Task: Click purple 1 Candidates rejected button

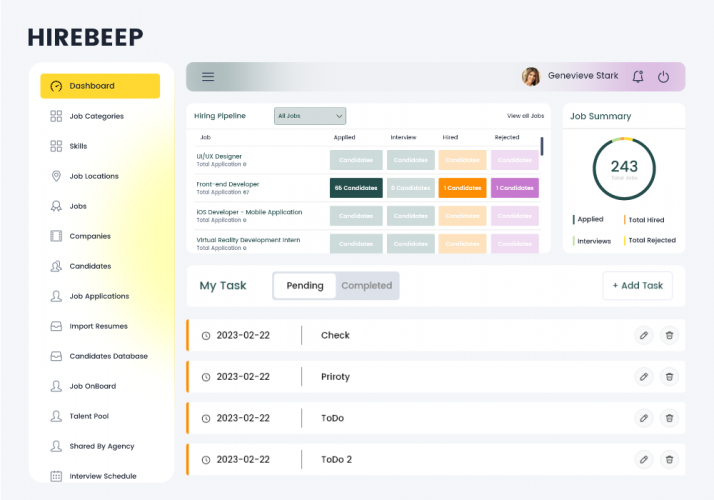Action: 515,188
